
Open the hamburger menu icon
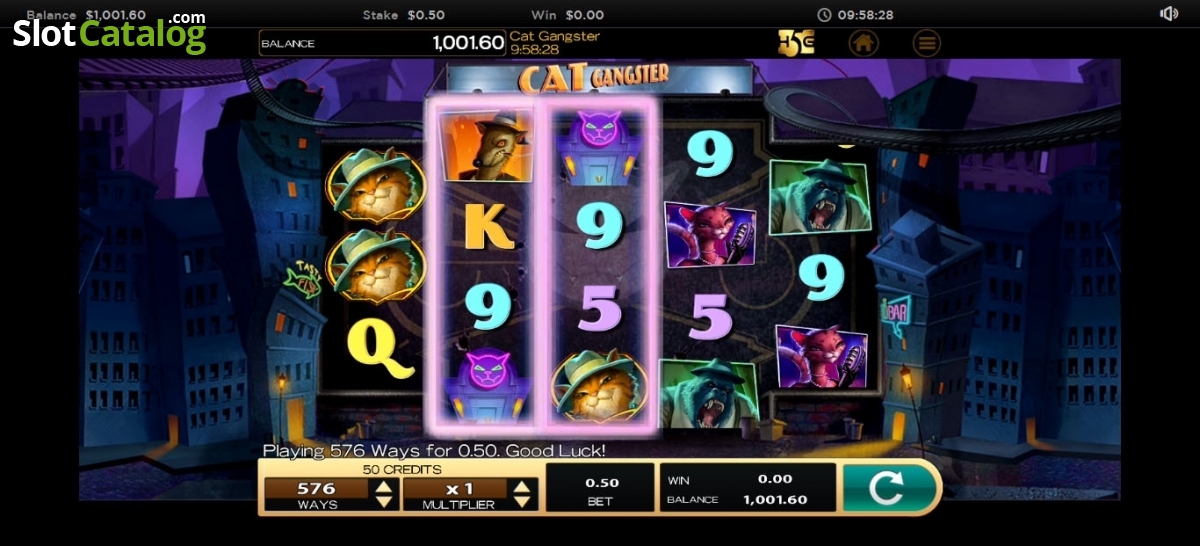click(x=927, y=43)
